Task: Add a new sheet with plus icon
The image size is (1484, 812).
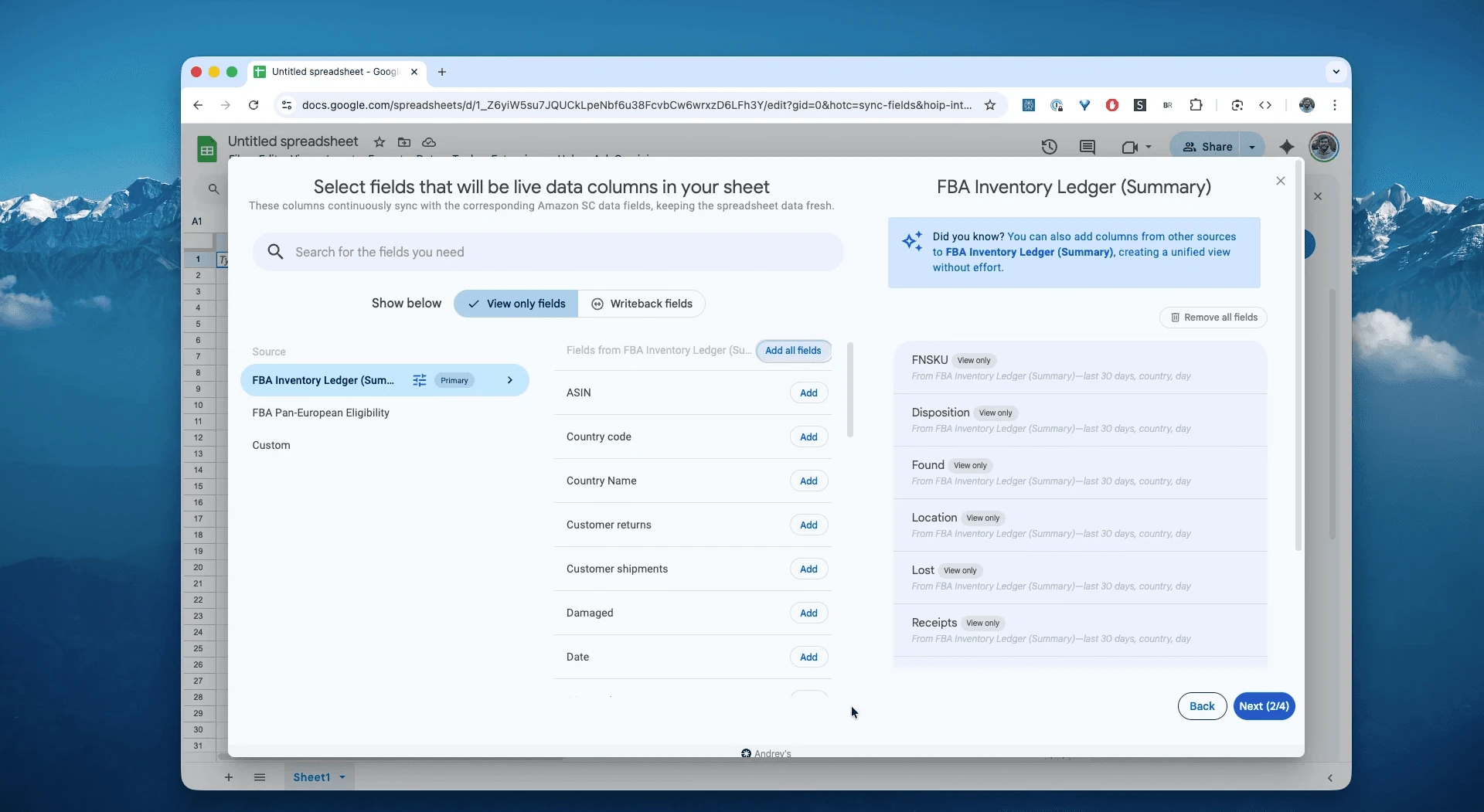Action: [x=229, y=777]
